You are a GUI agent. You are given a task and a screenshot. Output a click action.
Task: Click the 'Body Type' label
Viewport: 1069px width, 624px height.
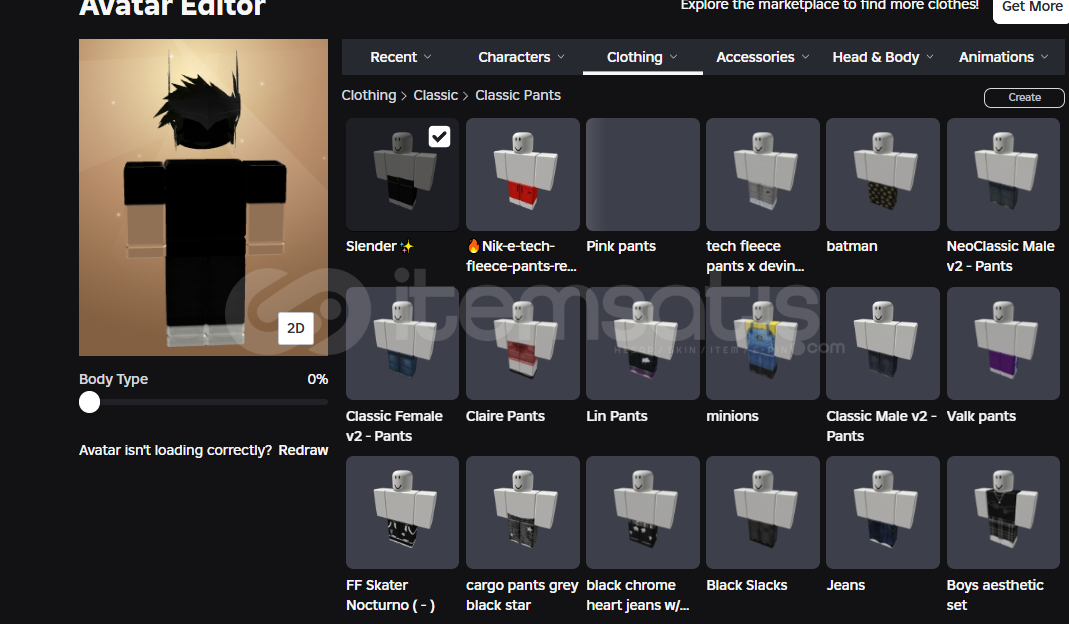pos(113,379)
